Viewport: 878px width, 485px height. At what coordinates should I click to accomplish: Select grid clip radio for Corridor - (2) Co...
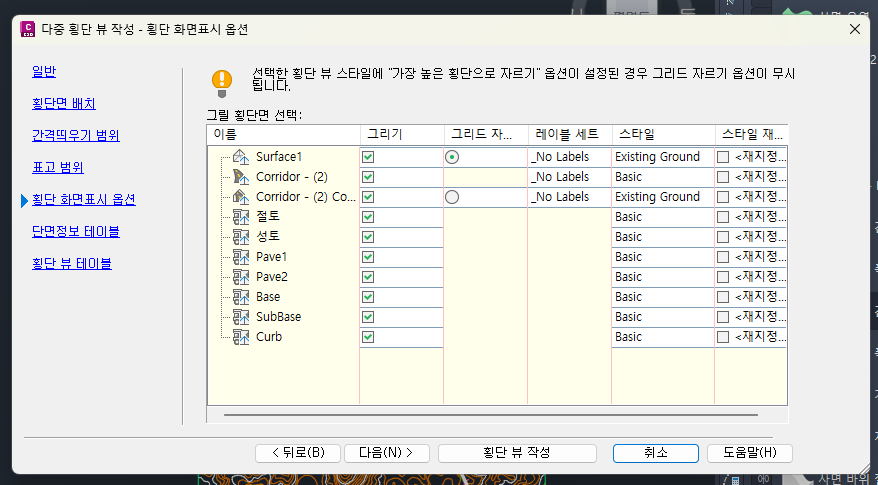pos(452,197)
